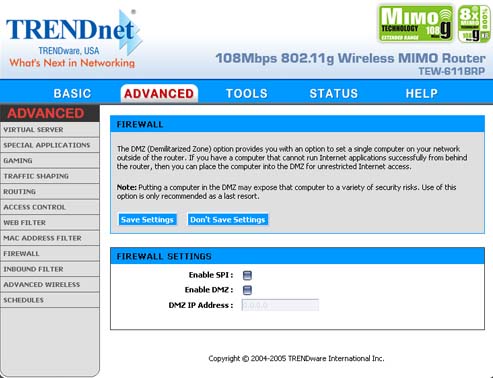Click the 8x MIMO 800% badge
Viewport: 493px width, 378px height.
tap(474, 23)
